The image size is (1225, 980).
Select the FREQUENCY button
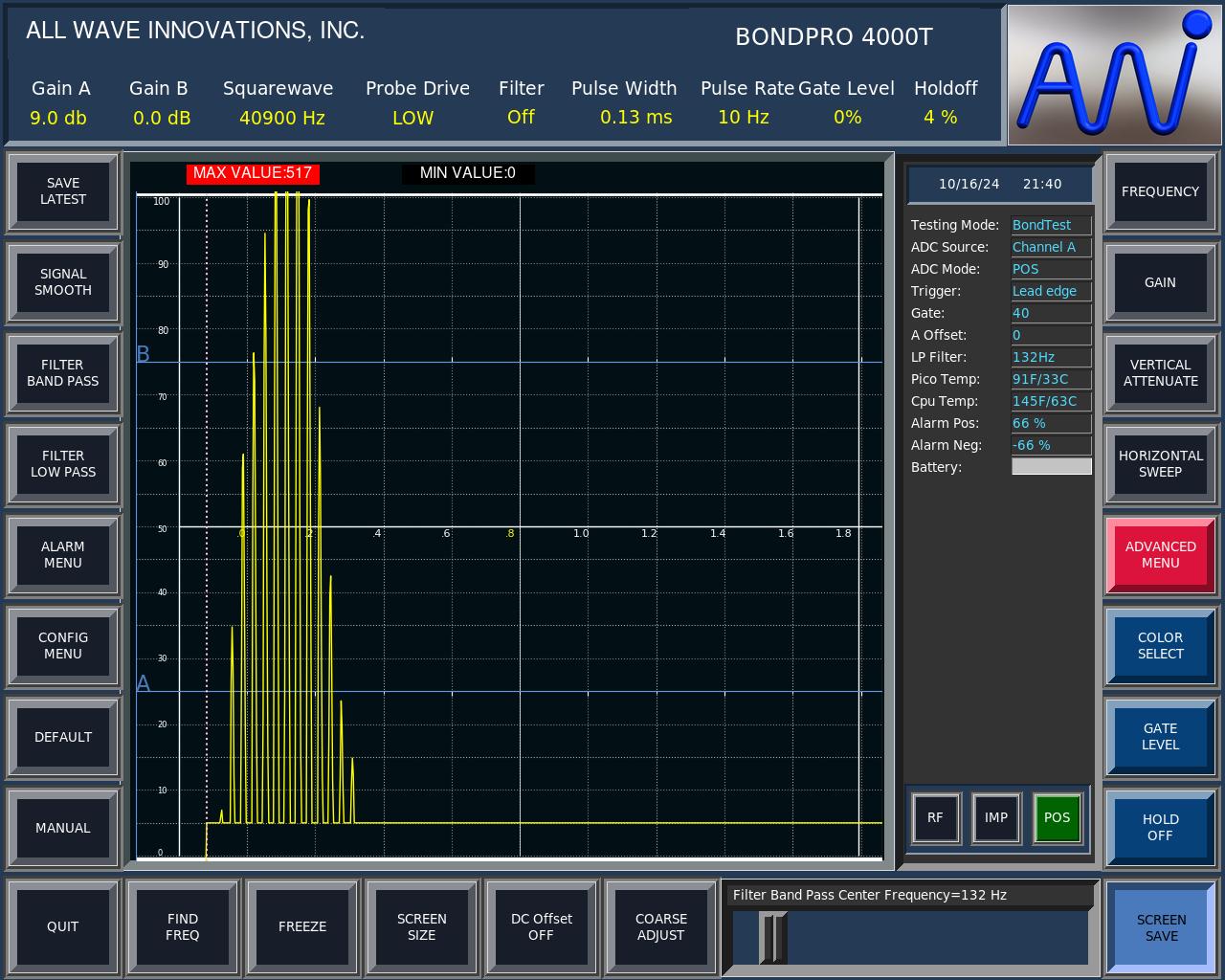coord(1161,191)
